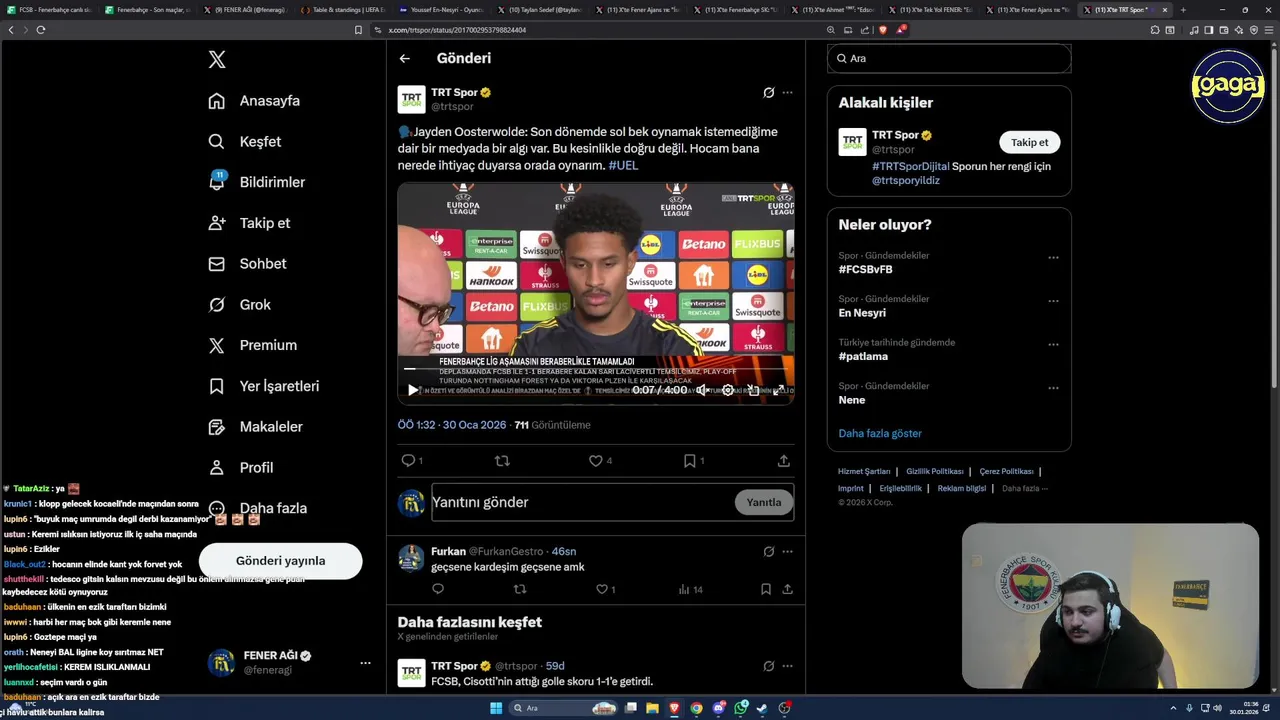Click Brave shields icon in address bar
1280x720 pixels.
pos(883,30)
